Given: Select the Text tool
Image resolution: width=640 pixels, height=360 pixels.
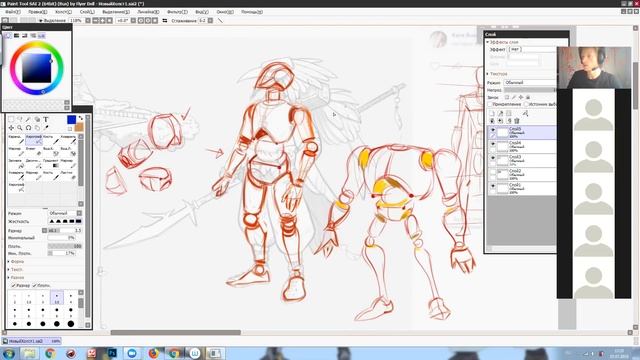Looking at the screenshot, I should click(x=46, y=120).
